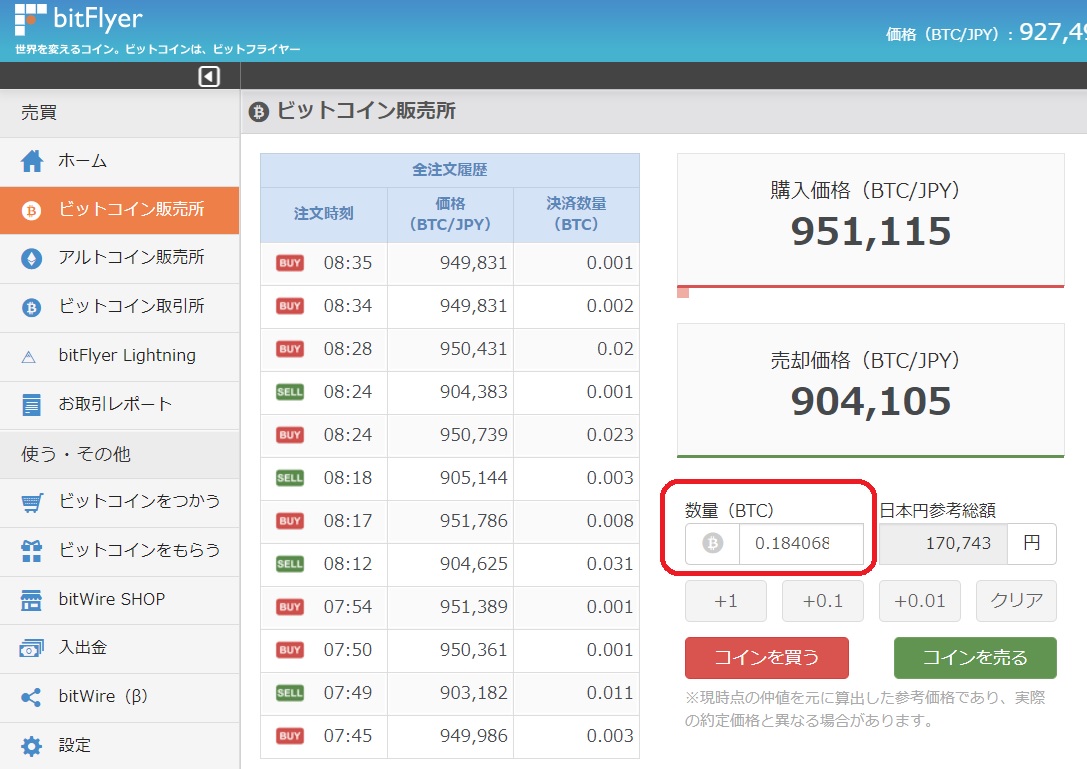Open the bitWire SHOP menu item
This screenshot has height=769, width=1087.
click(120, 600)
